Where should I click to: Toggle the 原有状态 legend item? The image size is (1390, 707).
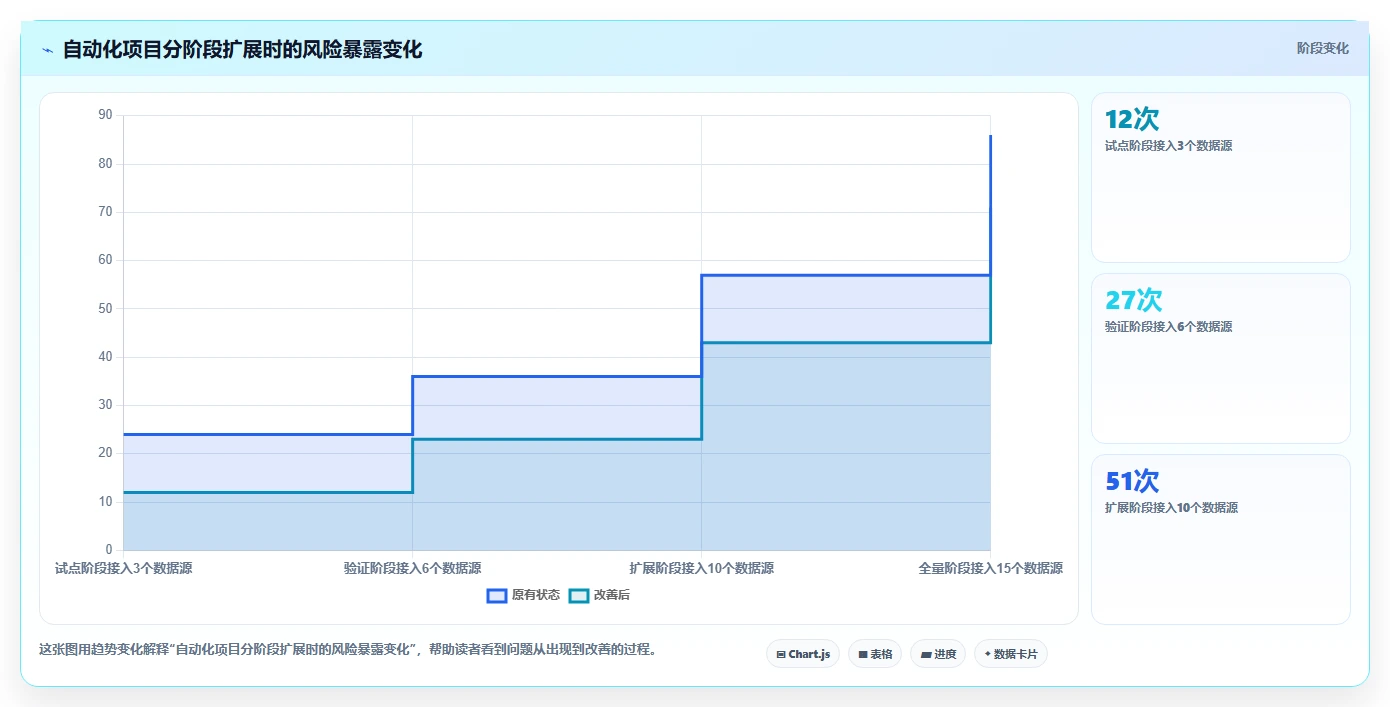click(x=523, y=595)
